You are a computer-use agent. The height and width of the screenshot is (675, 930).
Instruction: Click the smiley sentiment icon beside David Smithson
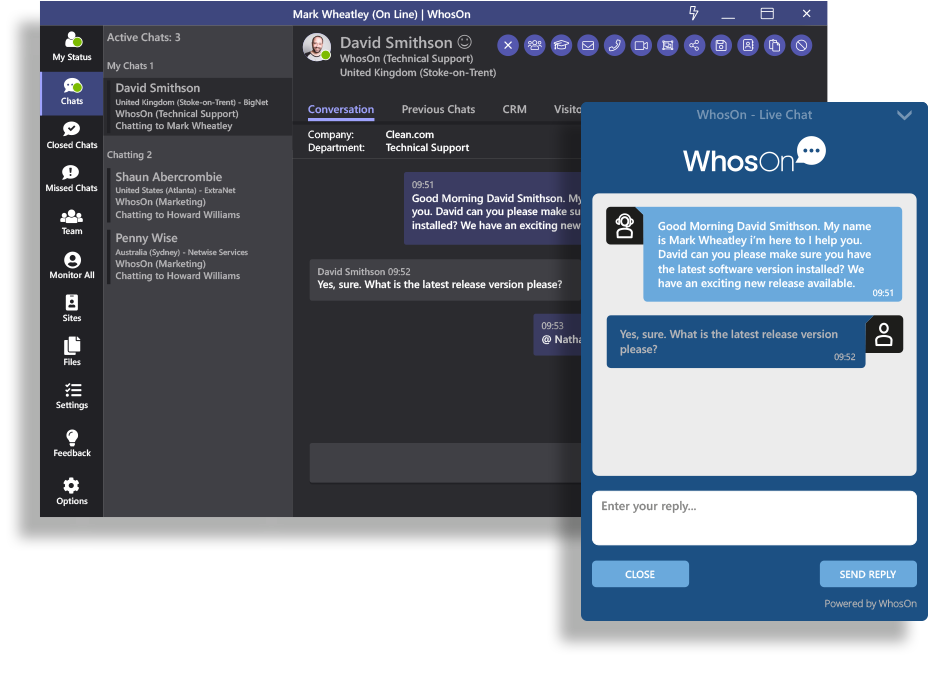pos(465,42)
